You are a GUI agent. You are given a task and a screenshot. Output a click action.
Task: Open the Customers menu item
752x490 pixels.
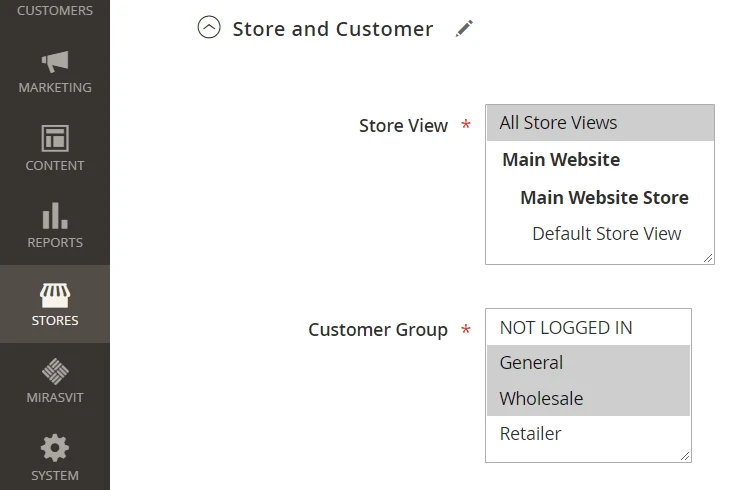tap(55, 11)
